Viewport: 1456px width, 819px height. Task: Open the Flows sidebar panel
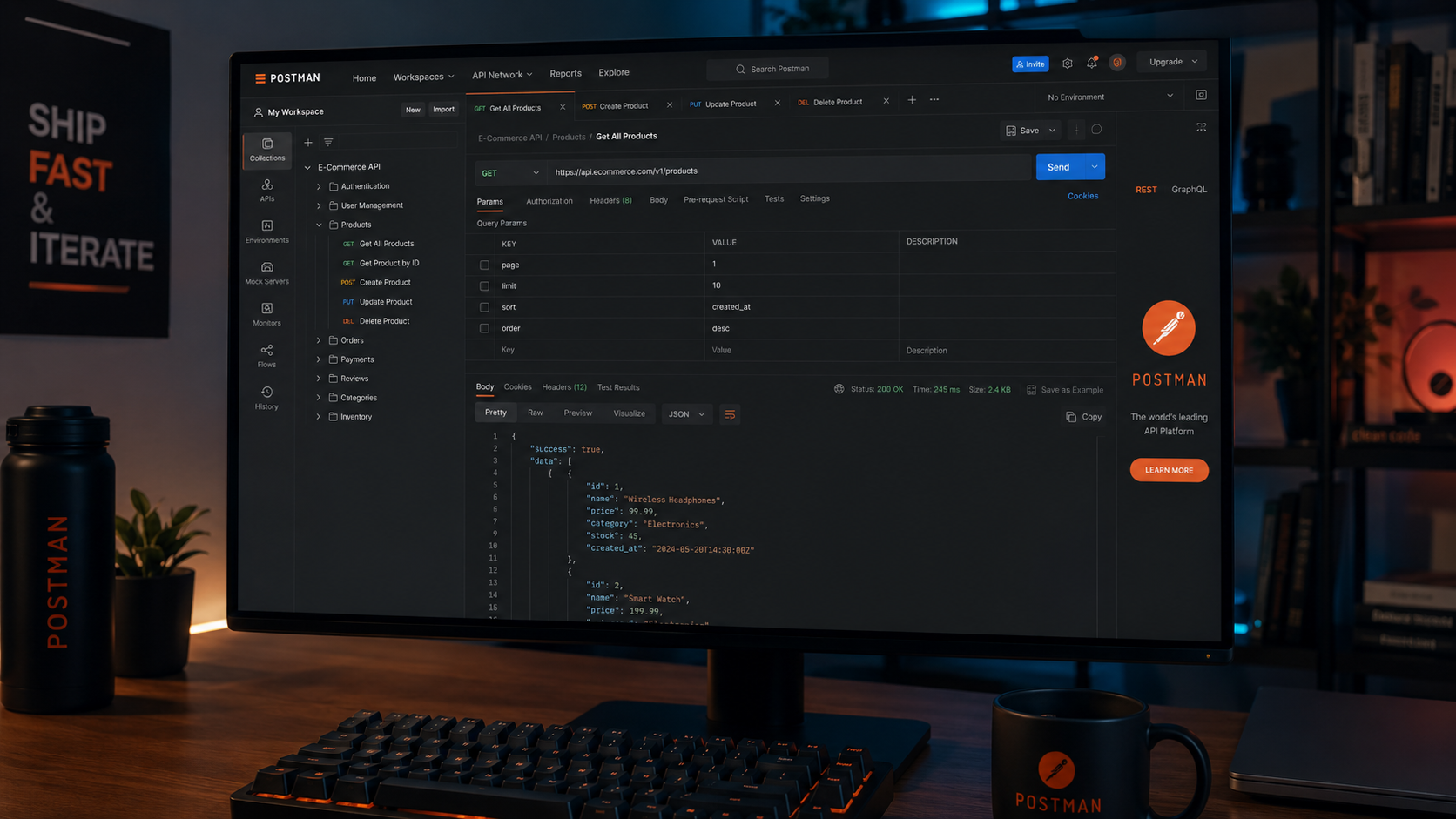click(267, 355)
